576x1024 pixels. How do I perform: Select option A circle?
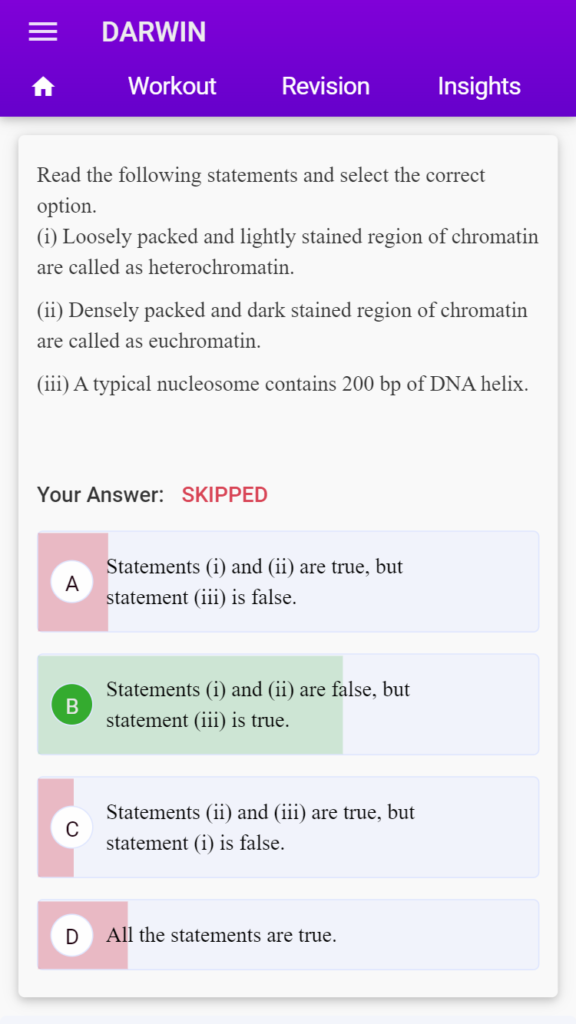click(x=72, y=582)
